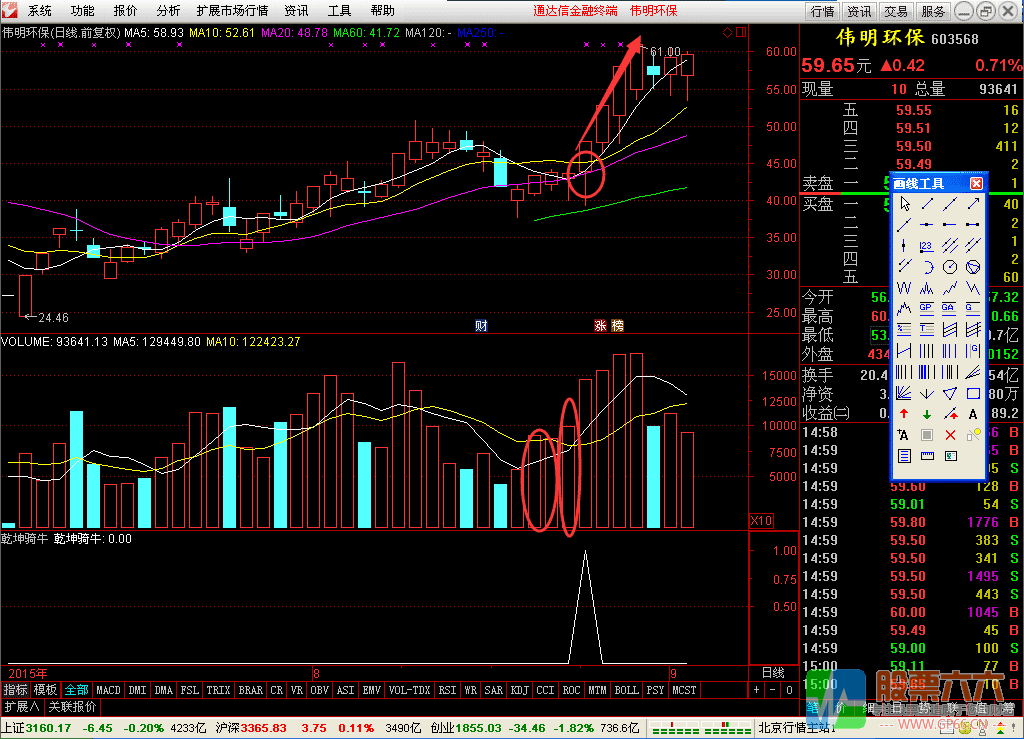The image size is (1024, 739).
Task: Switch to the 模板 tab
Action: [x=46, y=690]
